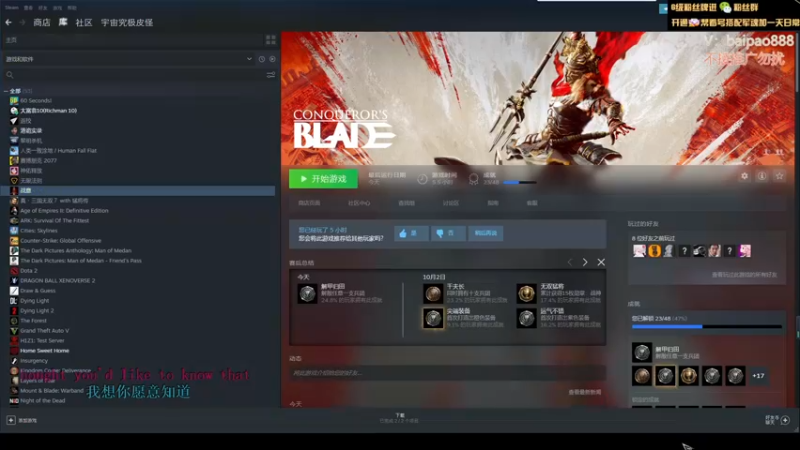Viewport: 800px width, 450px height.
Task: Add game to favorites star icon
Action: tap(779, 176)
